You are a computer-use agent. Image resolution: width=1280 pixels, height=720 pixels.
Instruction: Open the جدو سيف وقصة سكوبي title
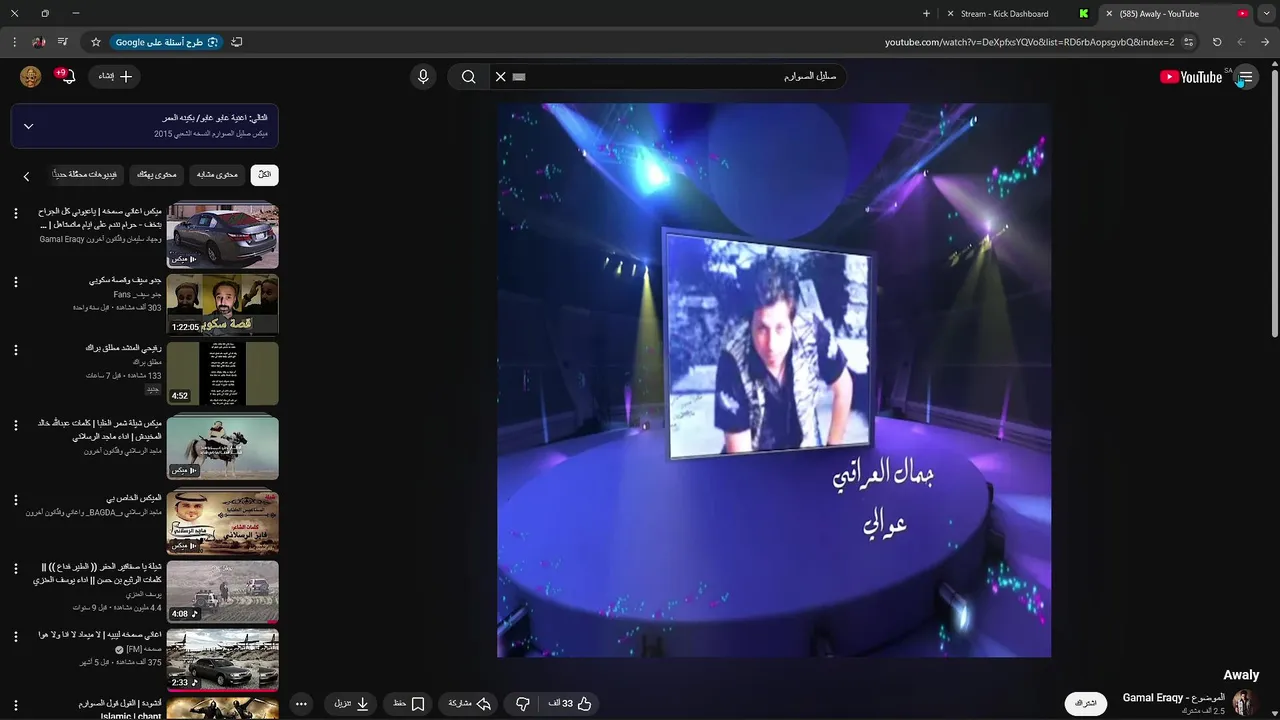pos(125,280)
